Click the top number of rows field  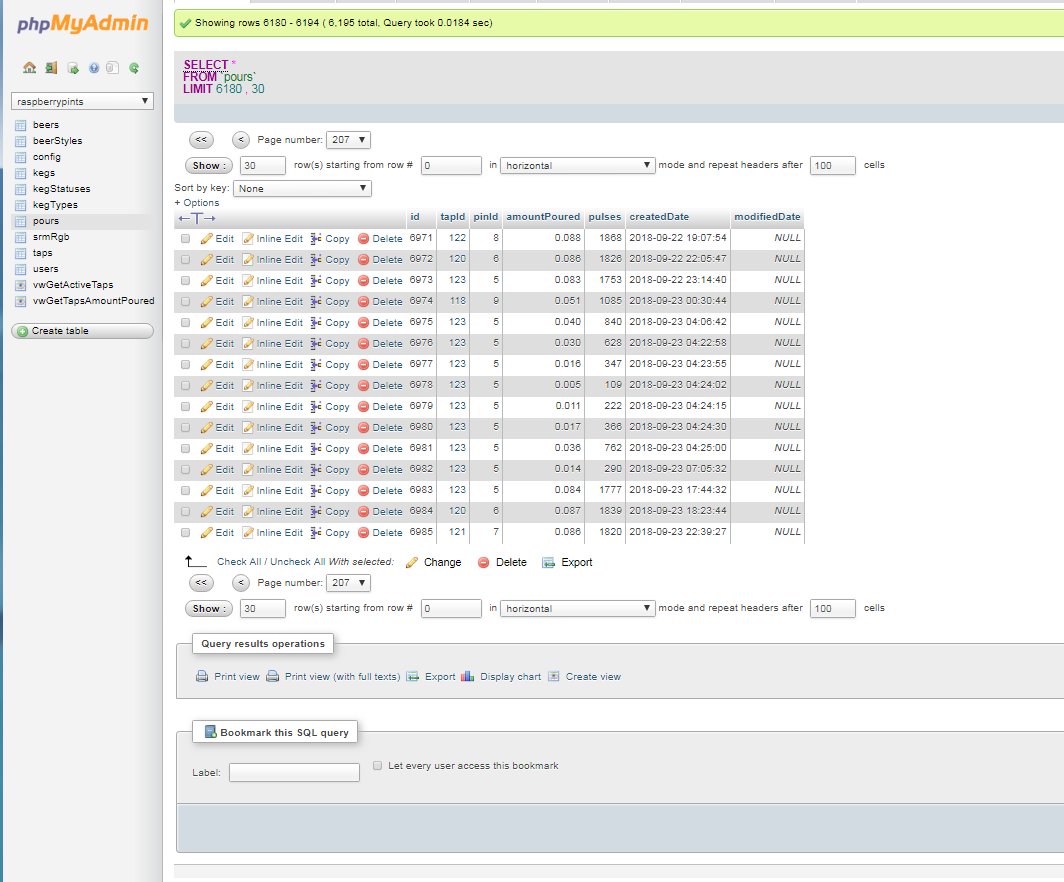click(x=263, y=166)
